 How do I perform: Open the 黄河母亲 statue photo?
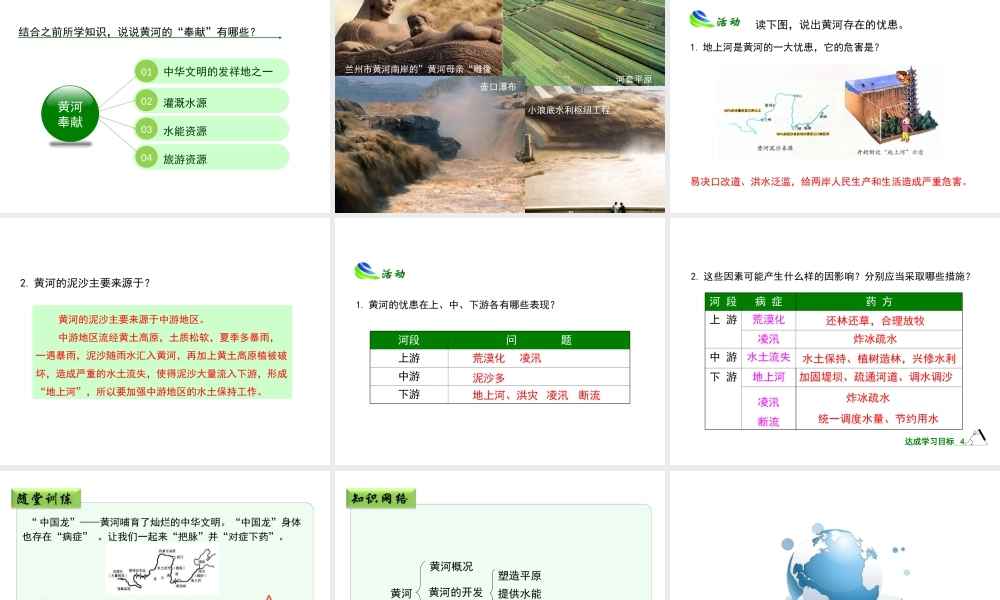[418, 38]
